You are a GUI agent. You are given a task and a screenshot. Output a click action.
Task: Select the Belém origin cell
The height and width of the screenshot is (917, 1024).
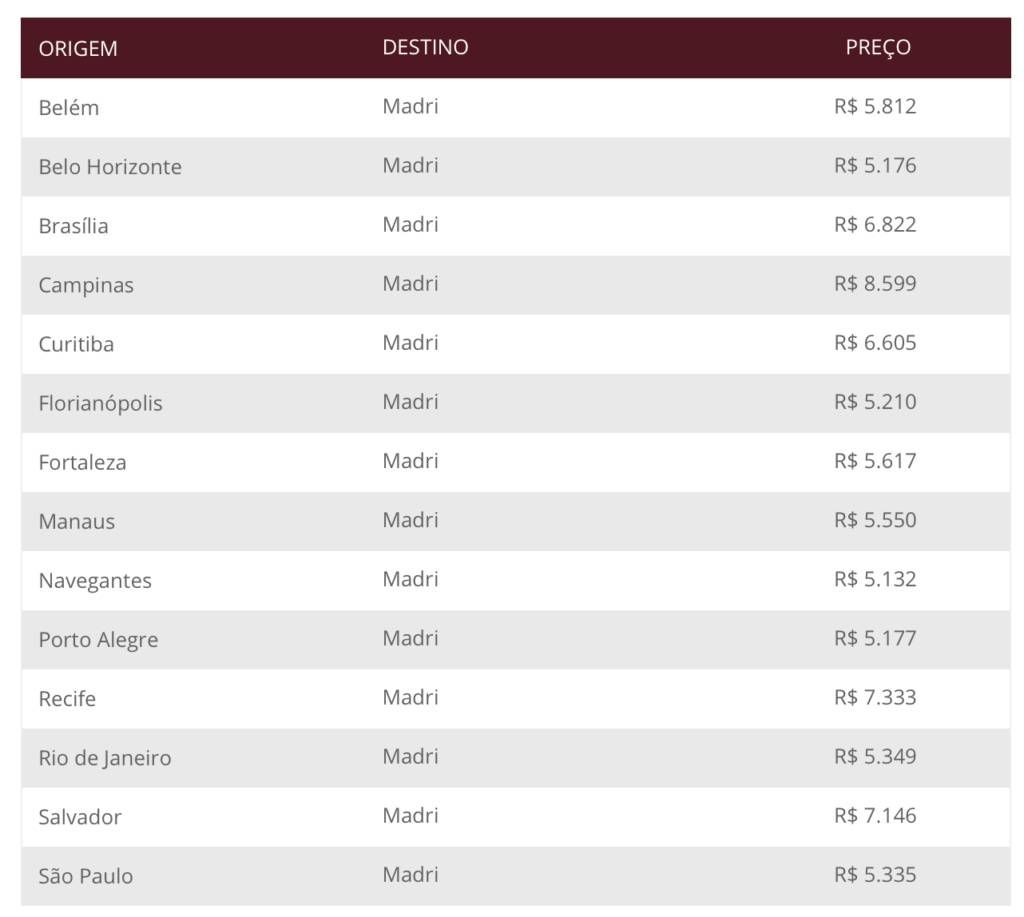tap(69, 107)
